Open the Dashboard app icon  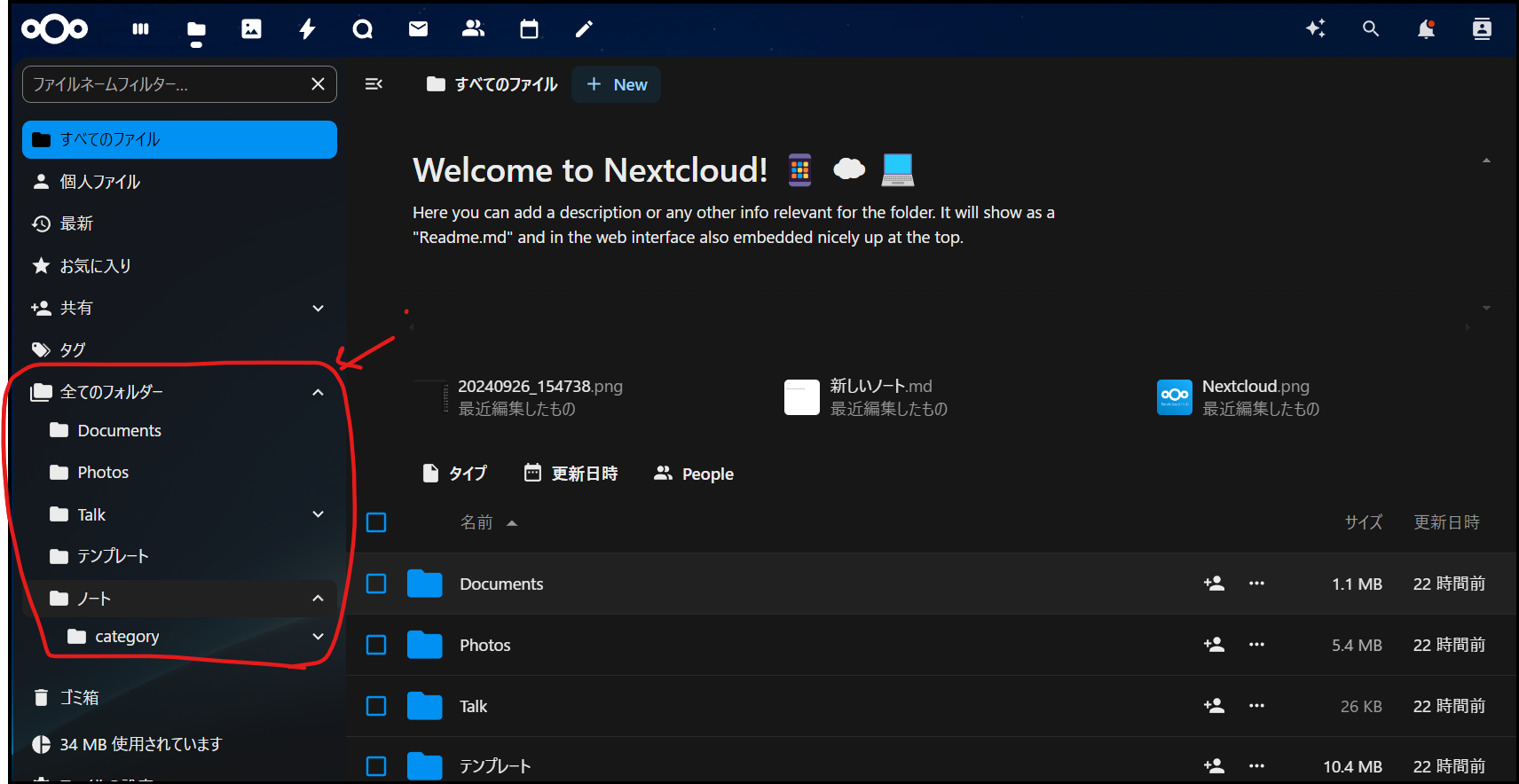point(140,29)
